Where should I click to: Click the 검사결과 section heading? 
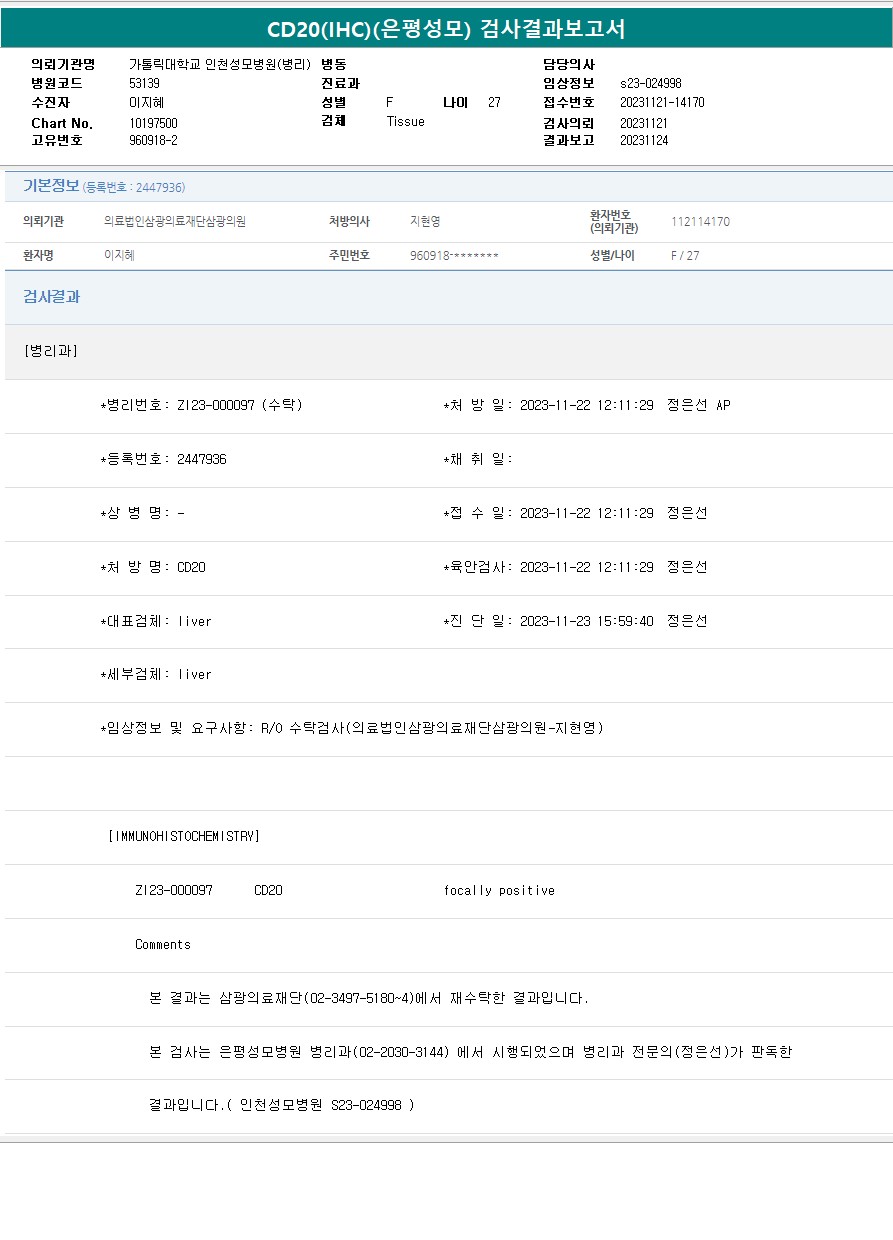[x=51, y=297]
